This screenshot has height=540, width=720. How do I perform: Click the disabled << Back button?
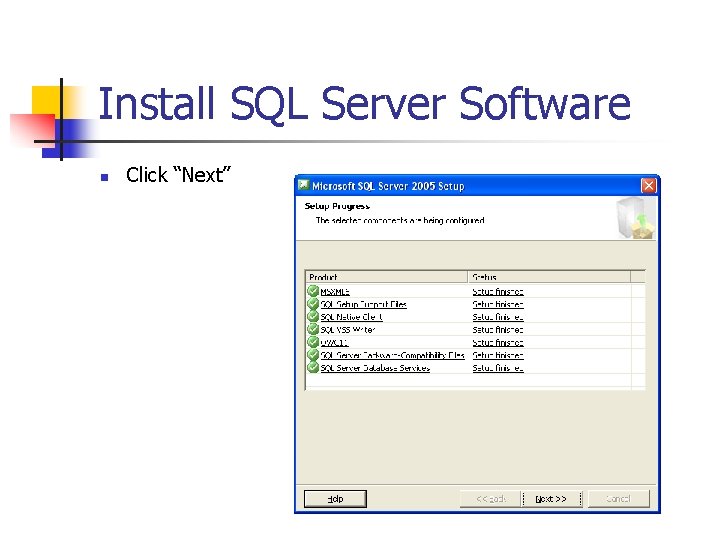(491, 499)
